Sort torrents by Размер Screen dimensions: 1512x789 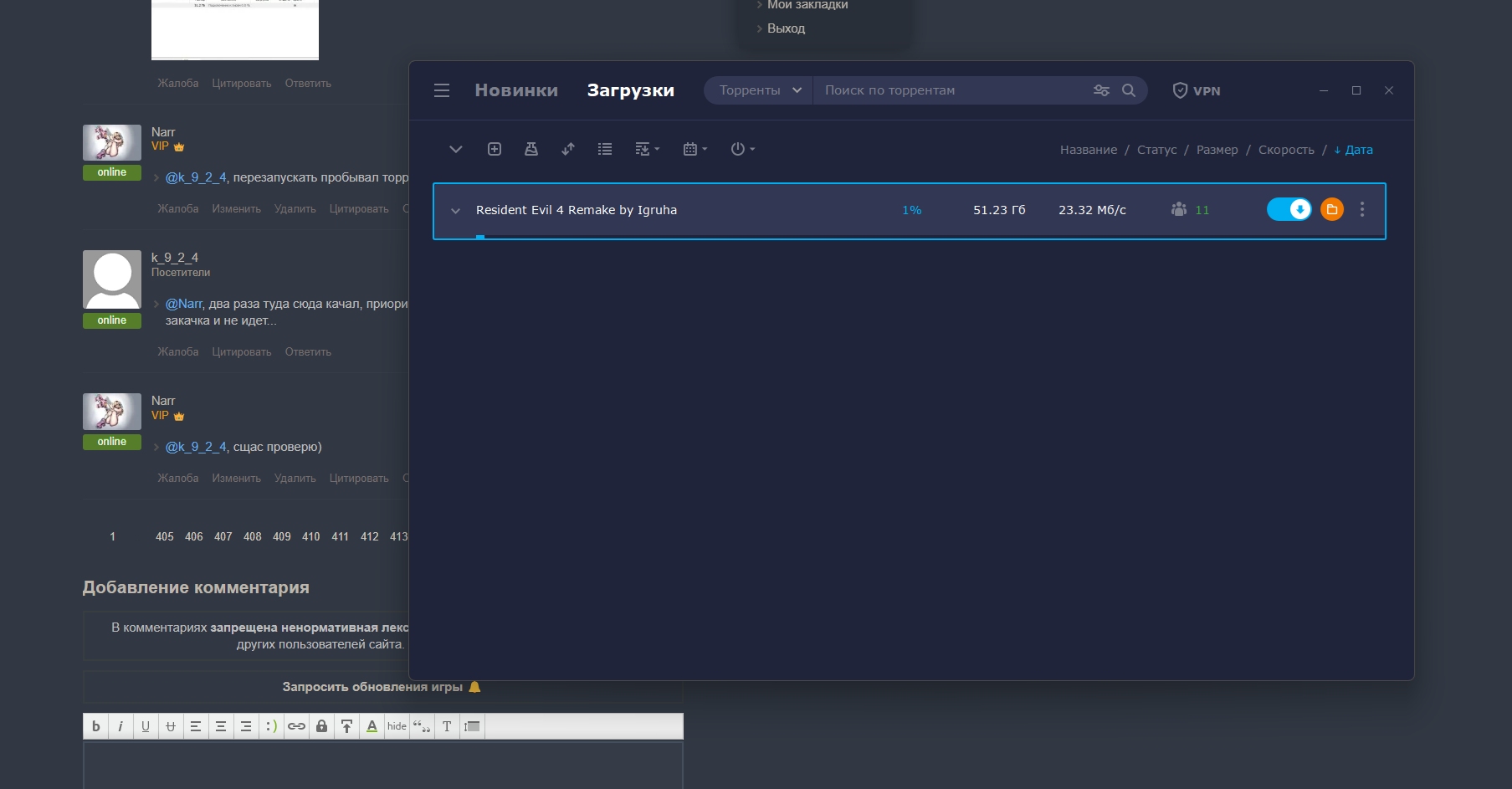click(x=1217, y=150)
